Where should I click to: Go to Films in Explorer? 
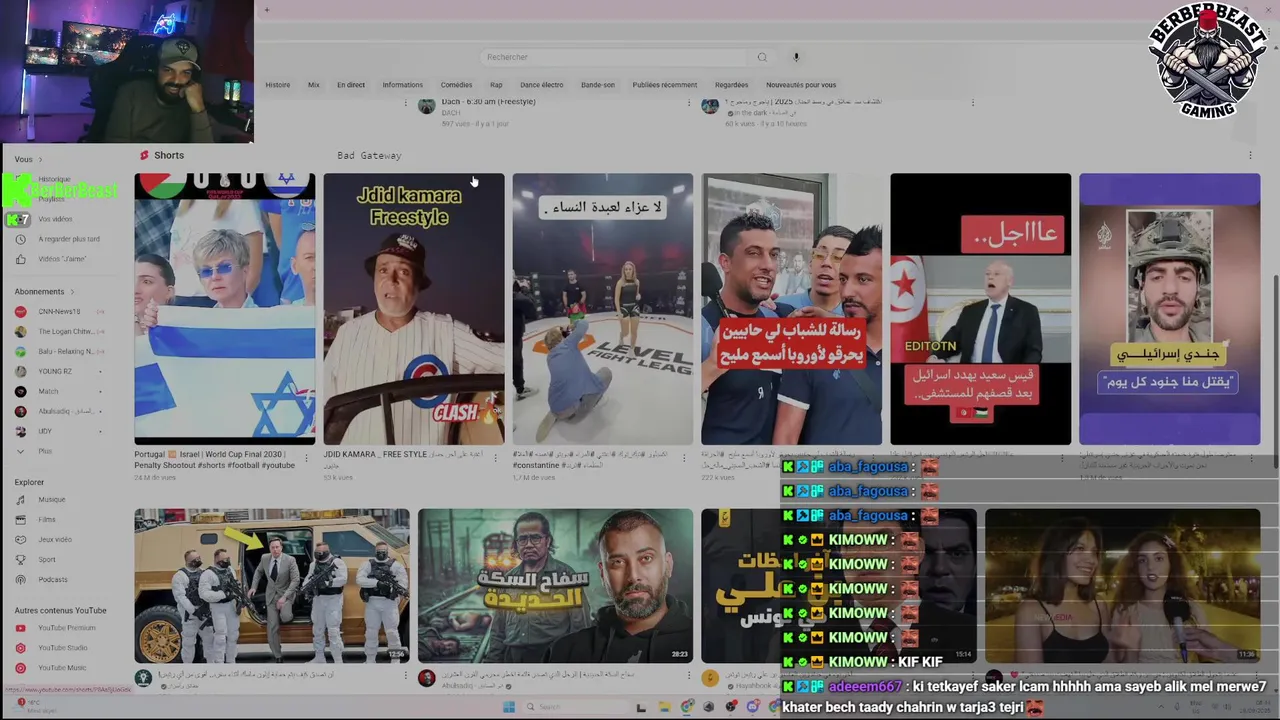46,519
